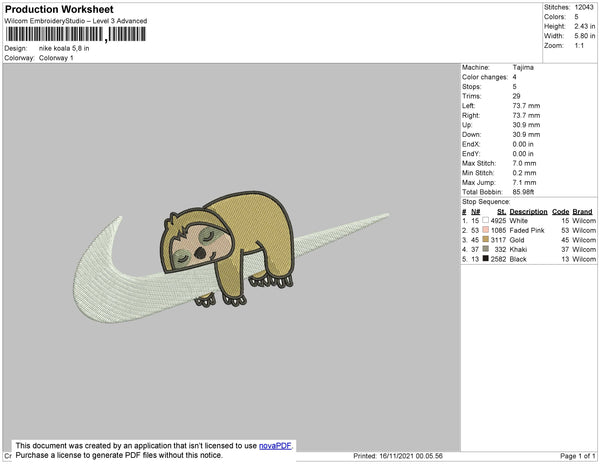
Task: Select the Faded Pink color swatch
Action: [x=486, y=230]
